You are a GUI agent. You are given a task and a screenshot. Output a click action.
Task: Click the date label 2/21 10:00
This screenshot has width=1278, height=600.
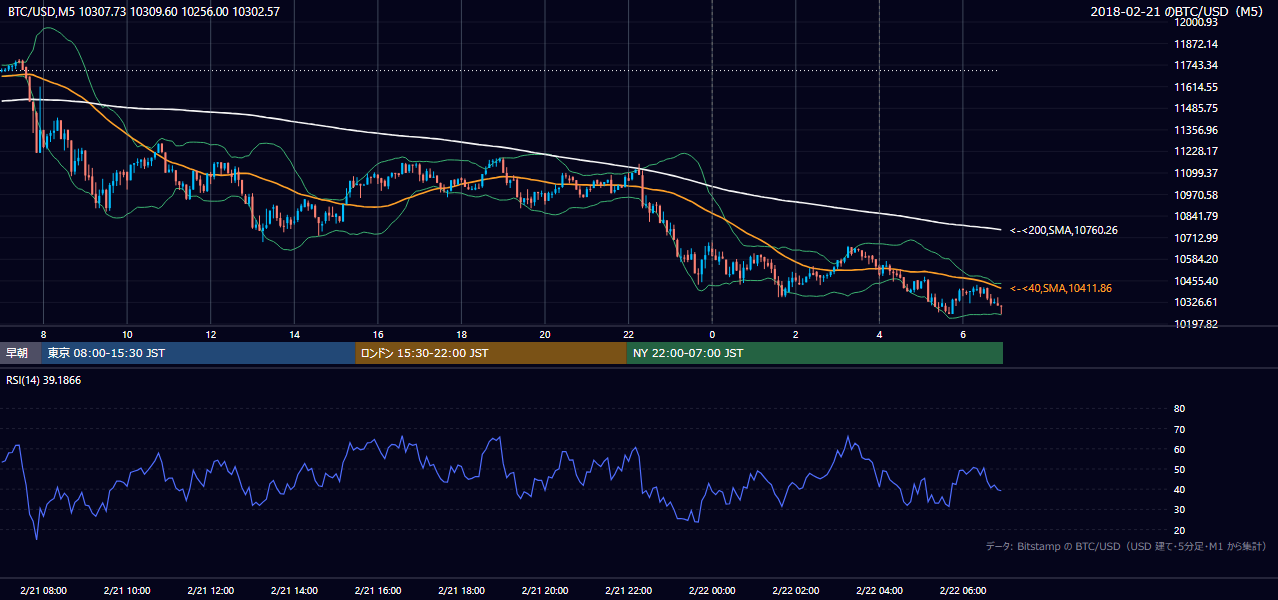point(127,591)
